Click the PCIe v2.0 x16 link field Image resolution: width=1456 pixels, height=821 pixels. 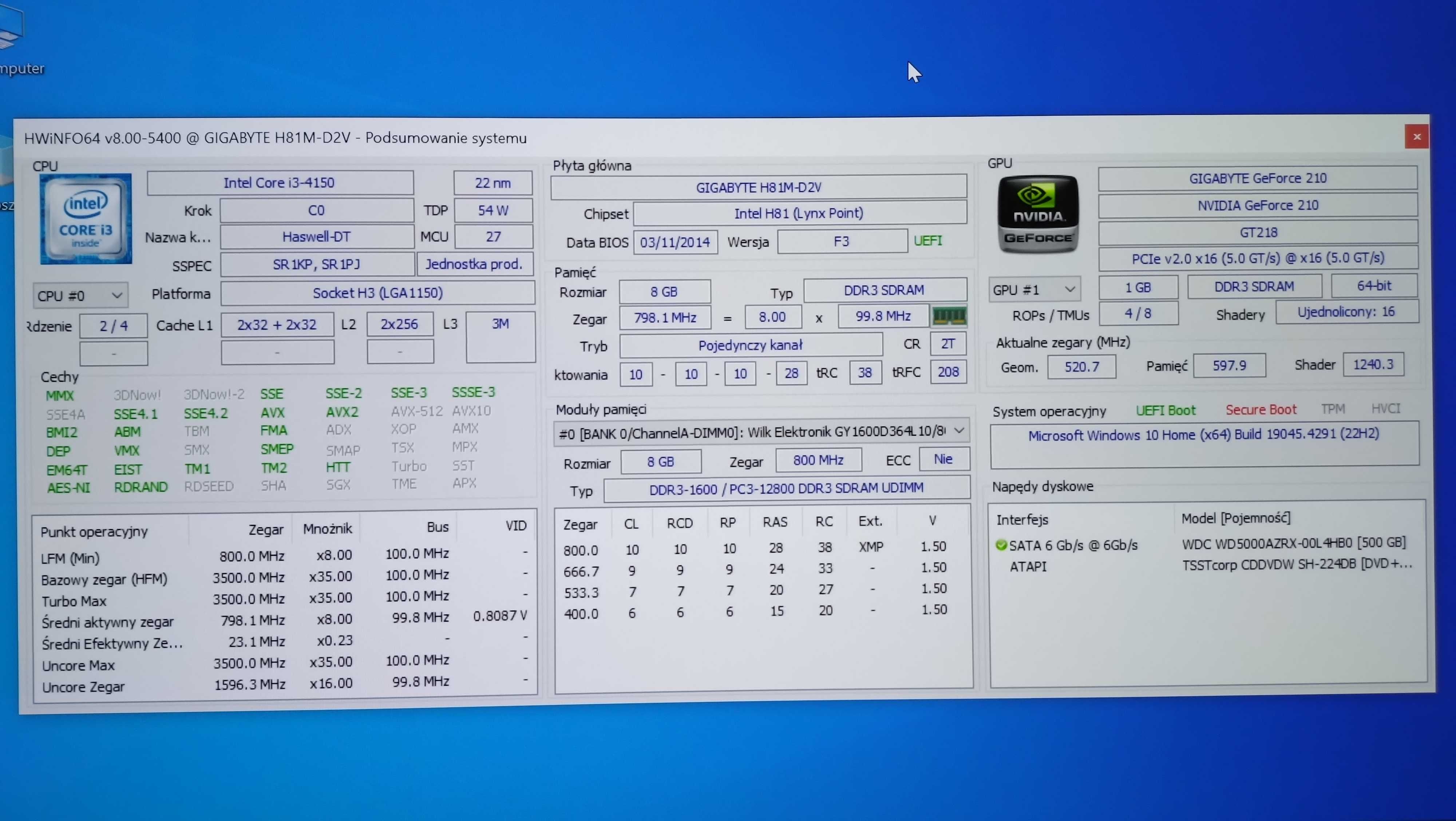tap(1258, 258)
